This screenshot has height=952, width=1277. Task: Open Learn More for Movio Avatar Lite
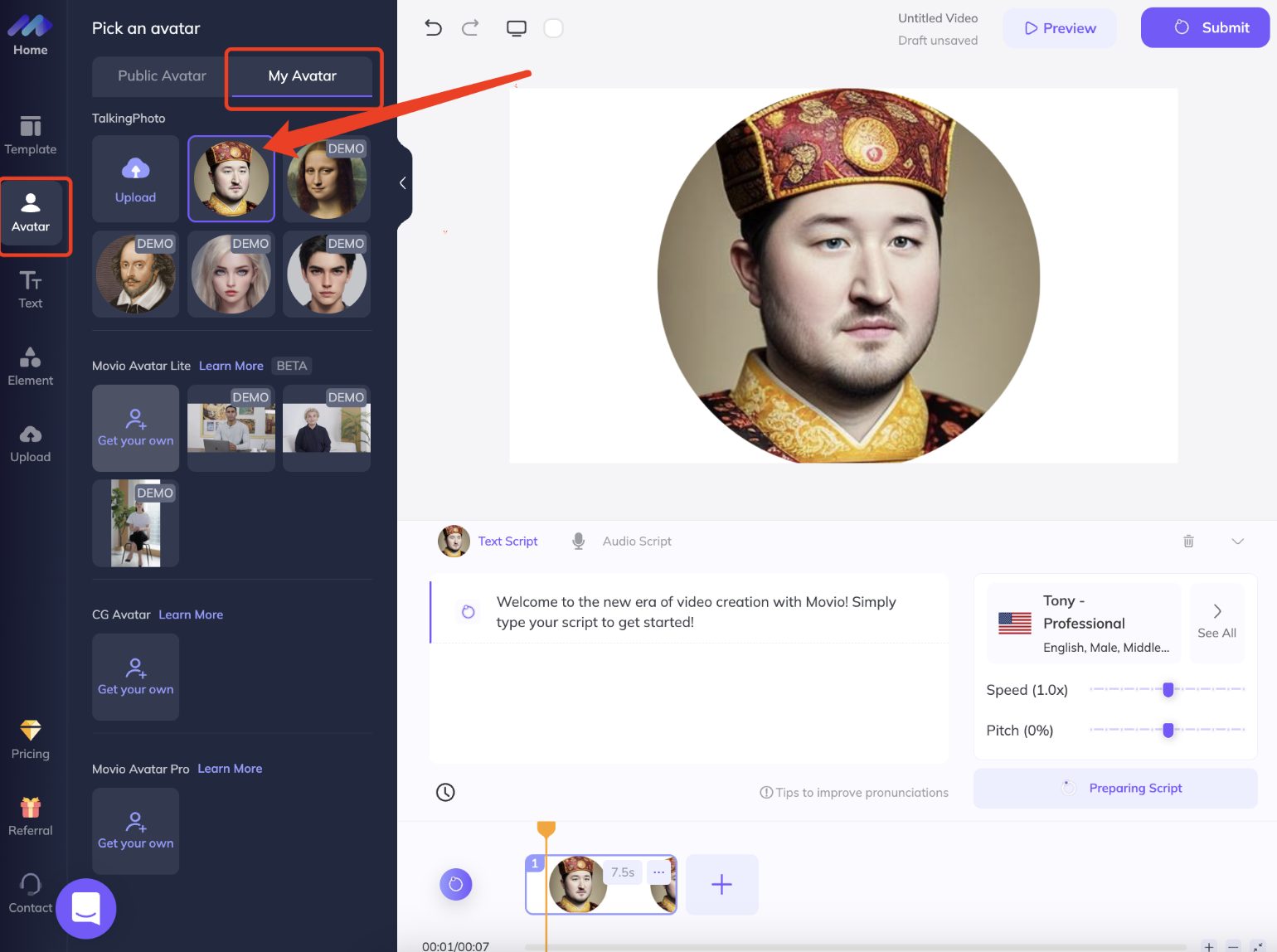(x=231, y=366)
